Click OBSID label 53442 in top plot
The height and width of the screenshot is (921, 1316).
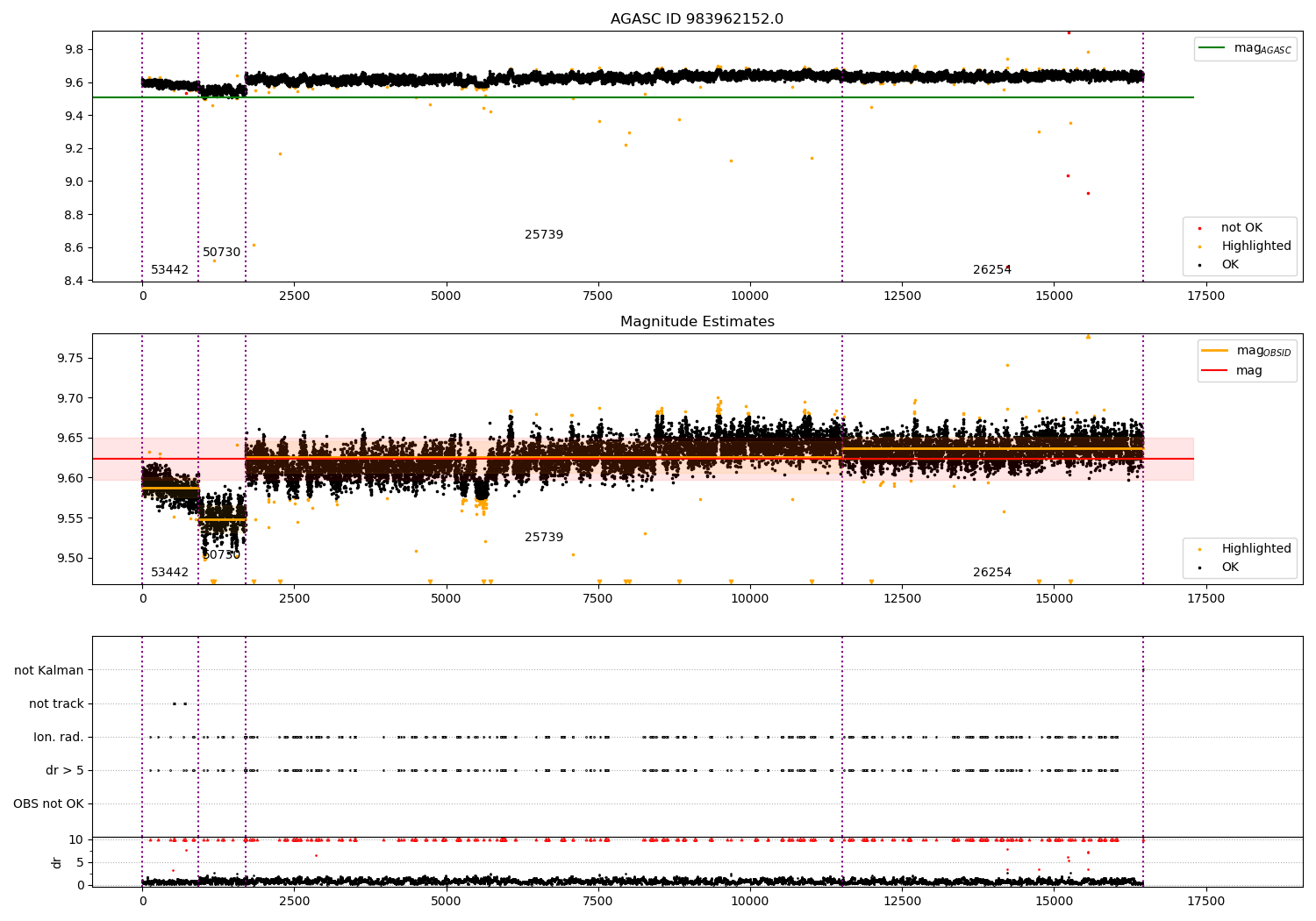point(169,270)
